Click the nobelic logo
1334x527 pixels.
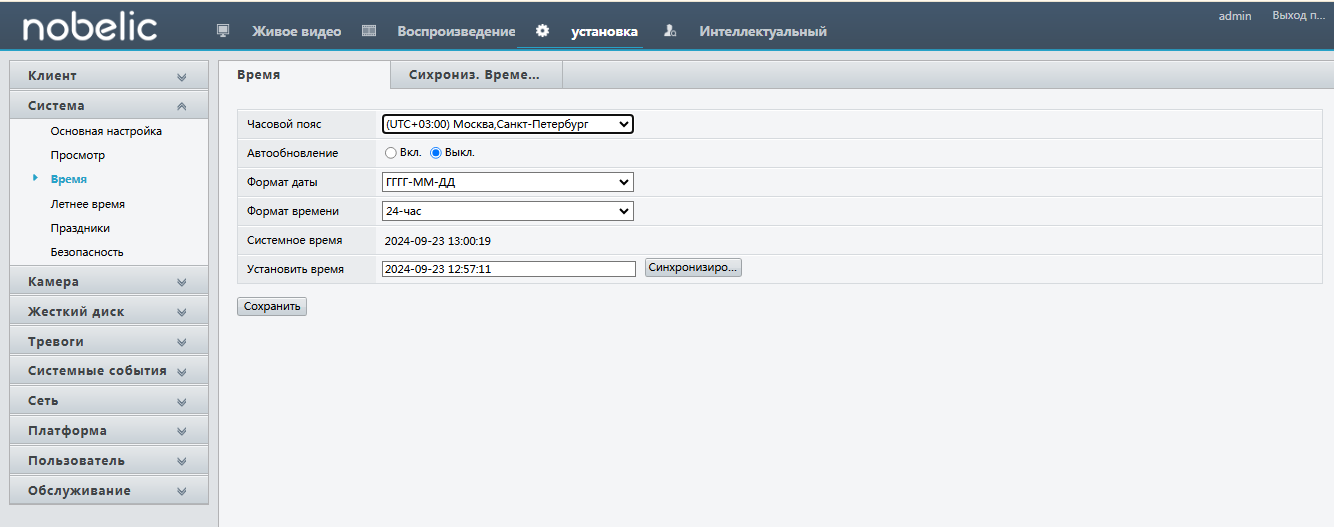90,28
